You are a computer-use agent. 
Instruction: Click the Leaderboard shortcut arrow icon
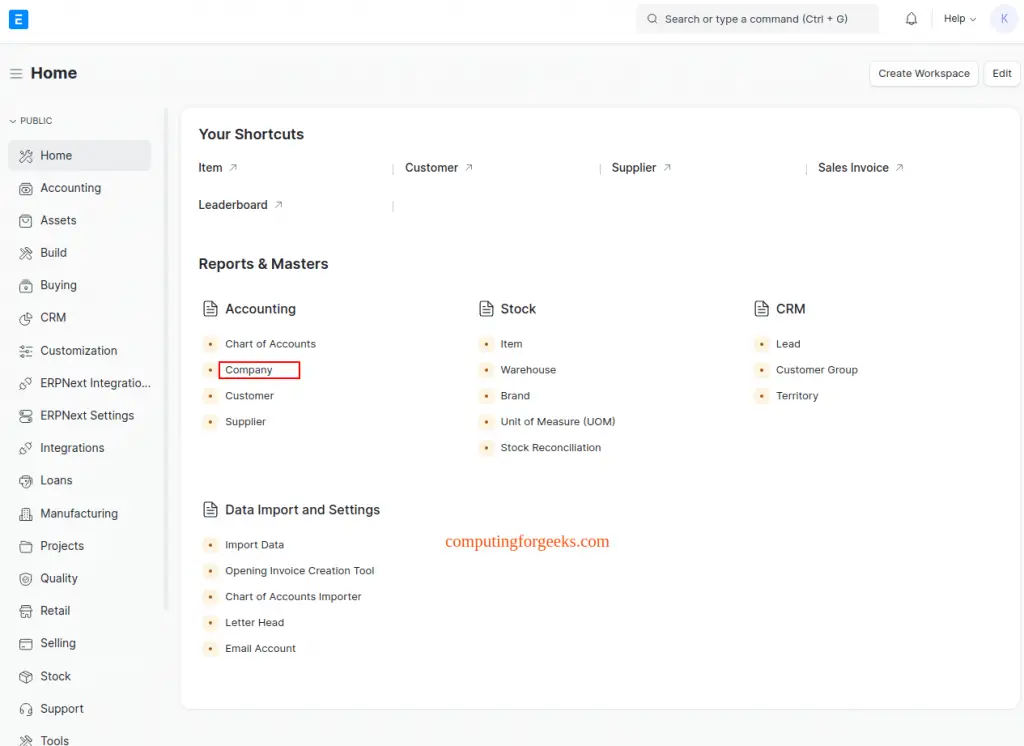278,205
